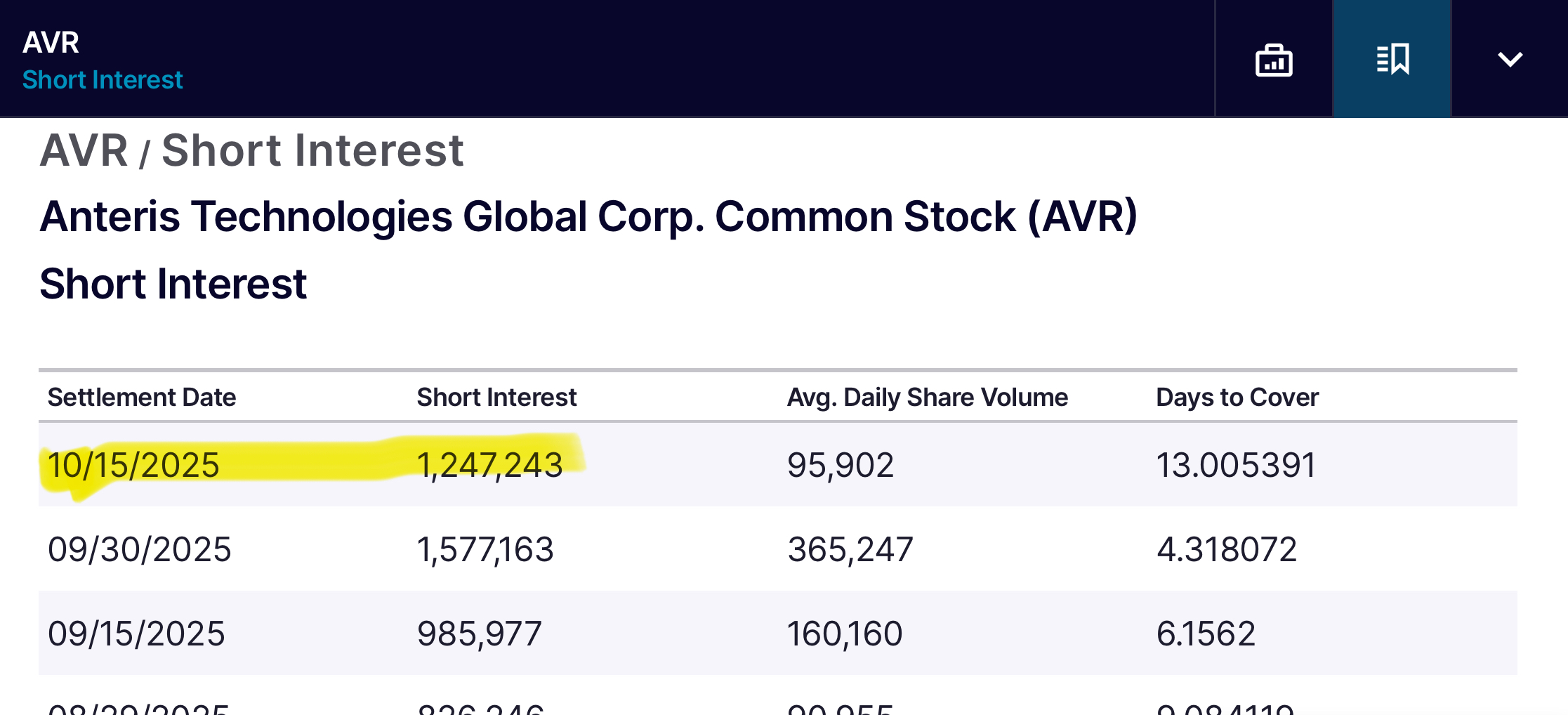The height and width of the screenshot is (715, 1568).
Task: Click the AVR ticker in the top bar
Action: tap(51, 42)
